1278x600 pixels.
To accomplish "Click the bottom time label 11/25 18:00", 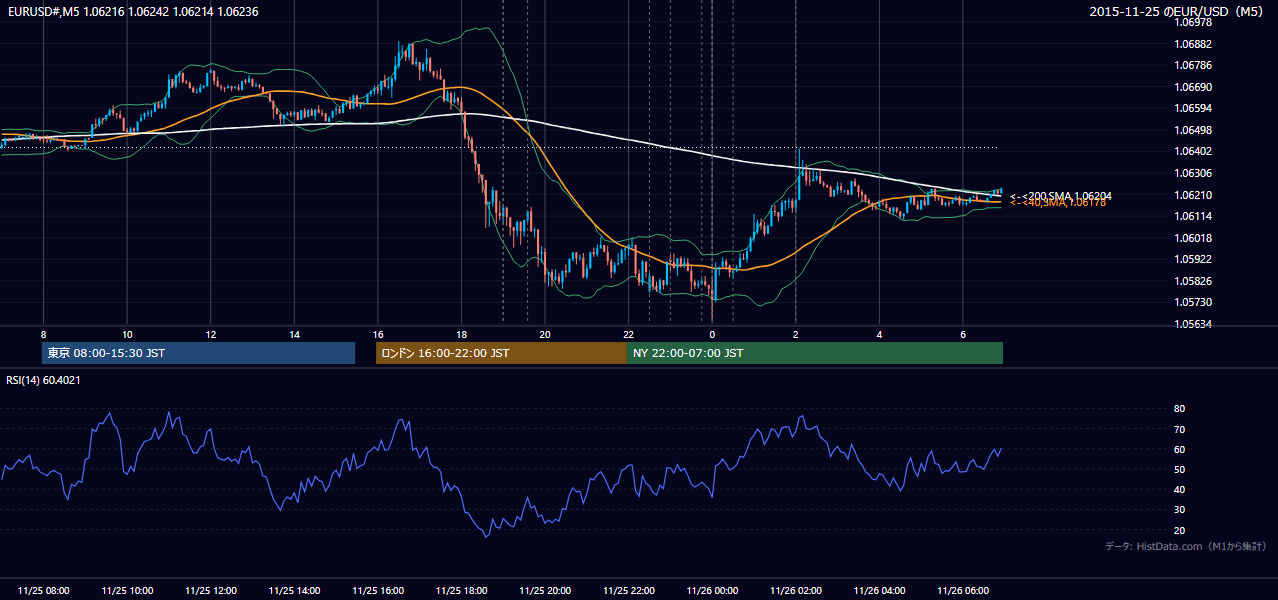I will click(461, 591).
